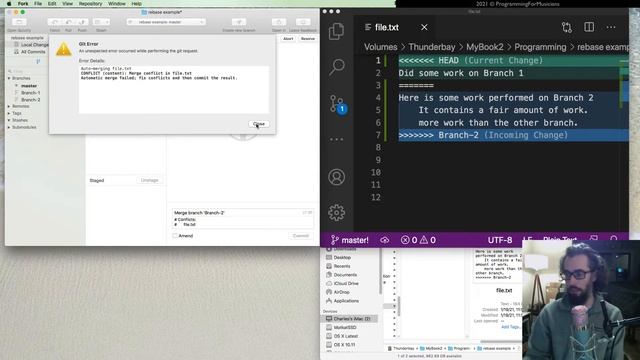Open the Window menu

(117, 4)
